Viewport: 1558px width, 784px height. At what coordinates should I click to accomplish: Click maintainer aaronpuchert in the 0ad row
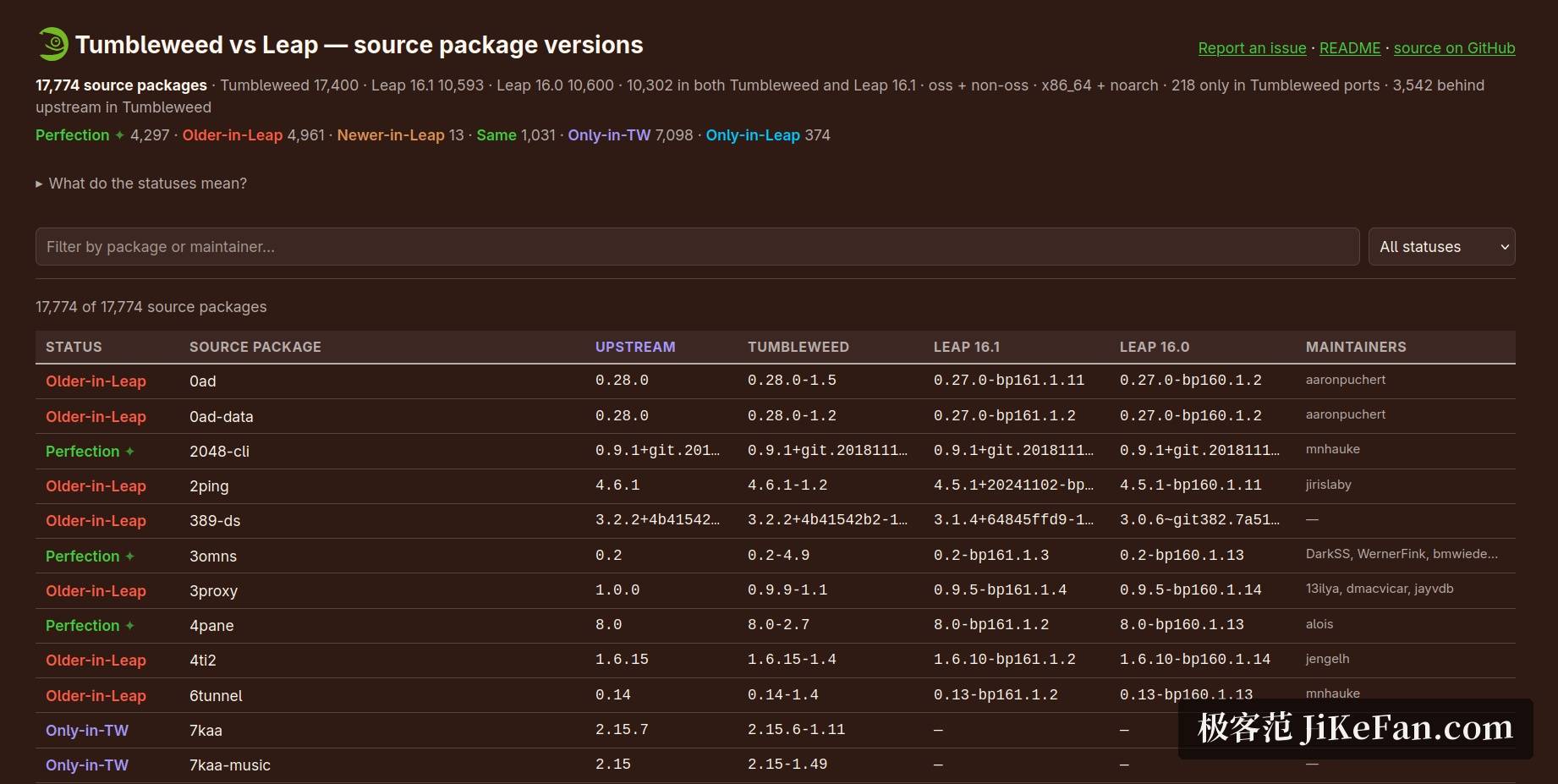pyautogui.click(x=1346, y=380)
